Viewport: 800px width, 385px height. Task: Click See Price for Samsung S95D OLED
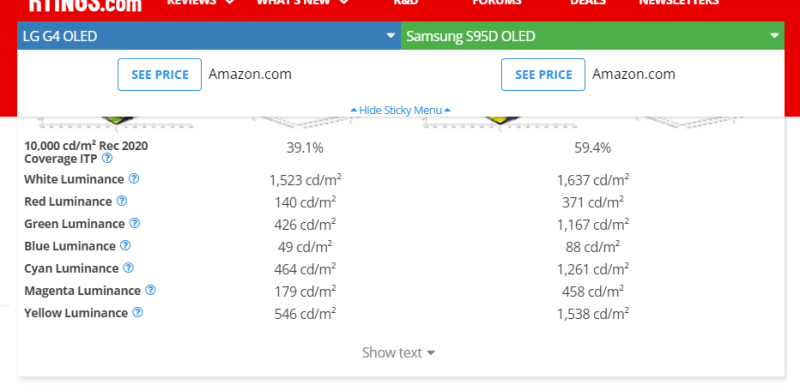click(543, 74)
